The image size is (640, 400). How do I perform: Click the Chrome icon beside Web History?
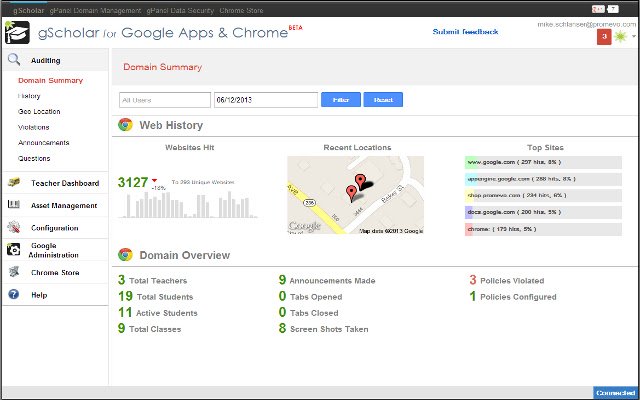(x=125, y=125)
